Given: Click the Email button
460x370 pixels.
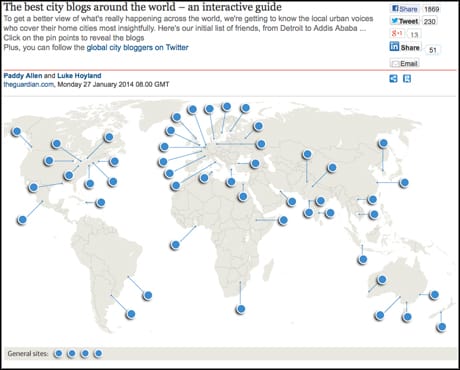Looking at the screenshot, I should pyautogui.click(x=405, y=63).
